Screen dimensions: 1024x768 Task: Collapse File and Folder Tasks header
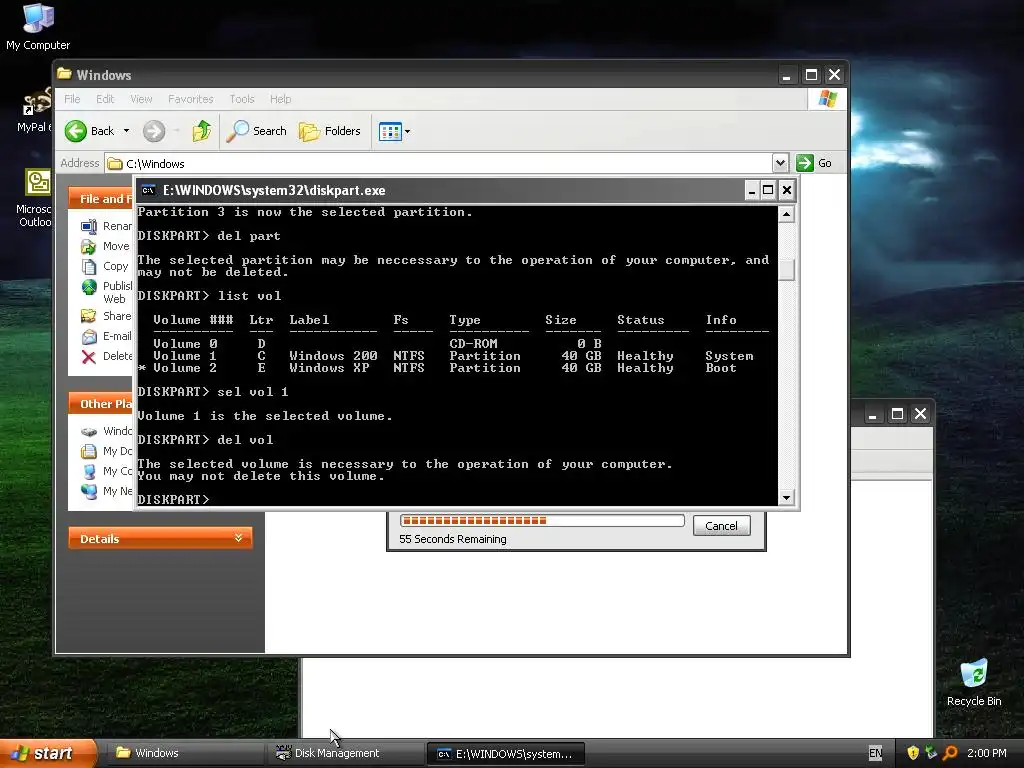tap(101, 199)
